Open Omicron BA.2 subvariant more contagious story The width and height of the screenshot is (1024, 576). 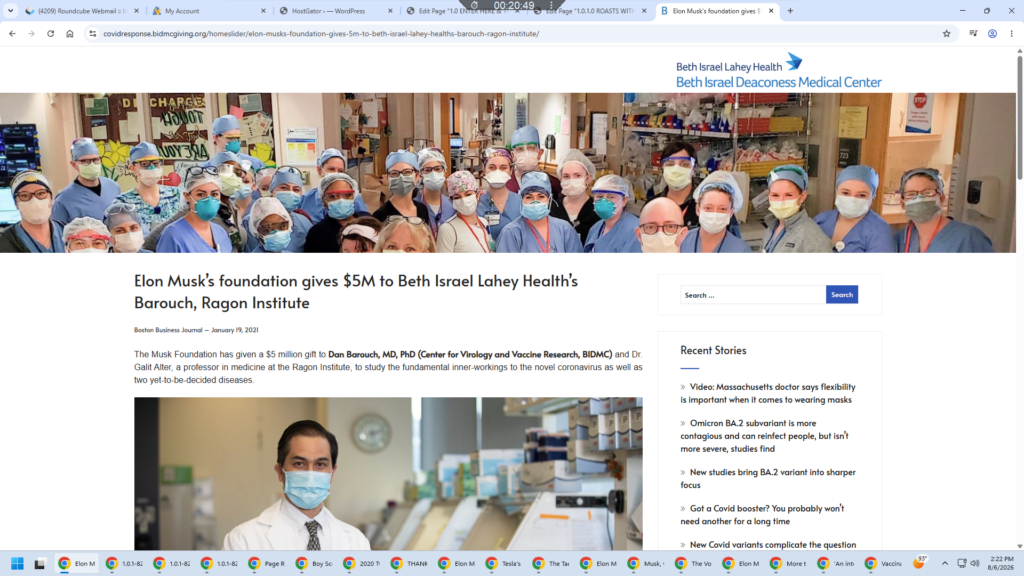(765, 436)
